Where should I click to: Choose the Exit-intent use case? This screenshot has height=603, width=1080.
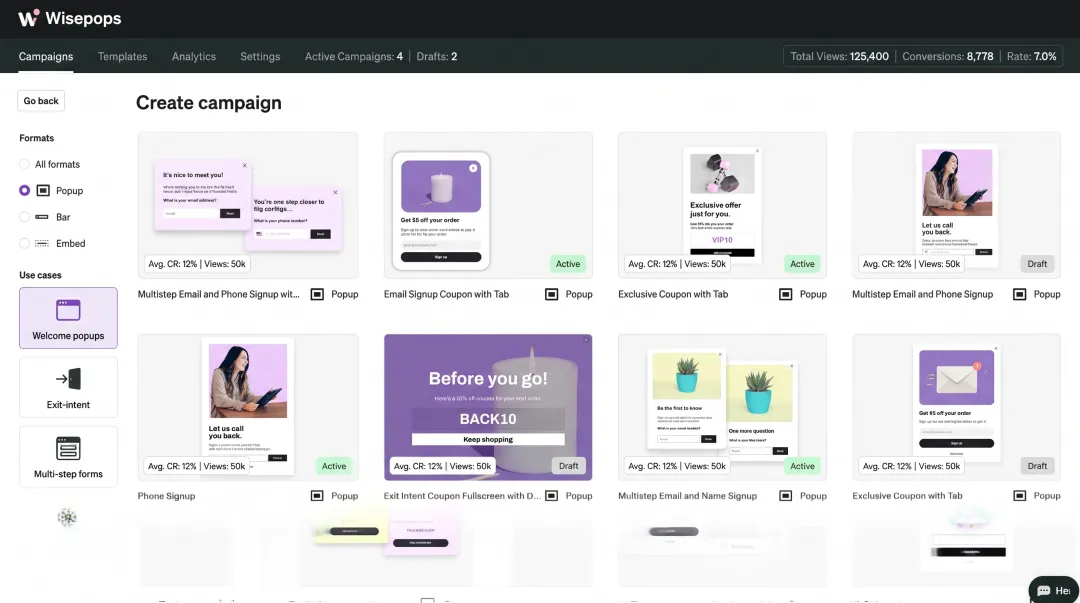[x=68, y=387]
